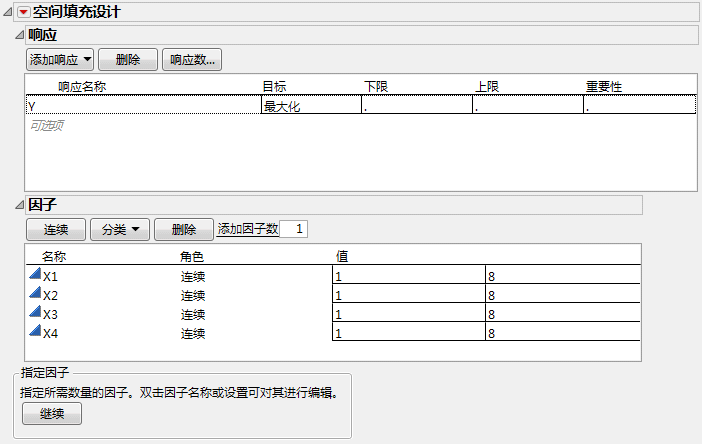Click the 连续 role cell for X4
702x444 pixels.
click(x=193, y=333)
